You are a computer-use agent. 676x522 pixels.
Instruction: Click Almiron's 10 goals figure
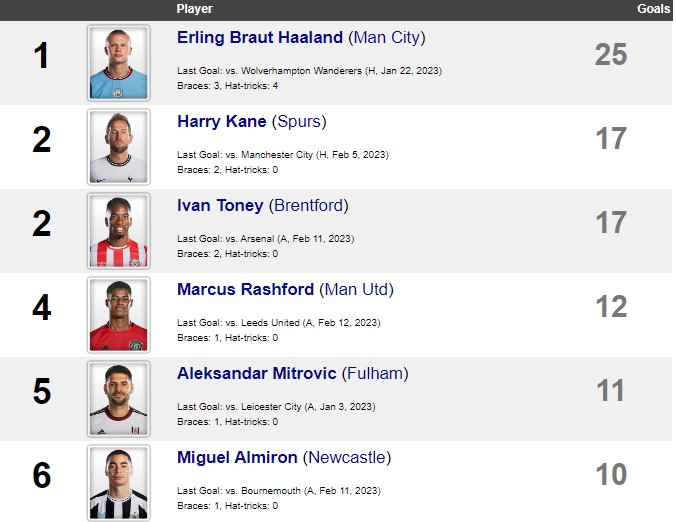[611, 475]
